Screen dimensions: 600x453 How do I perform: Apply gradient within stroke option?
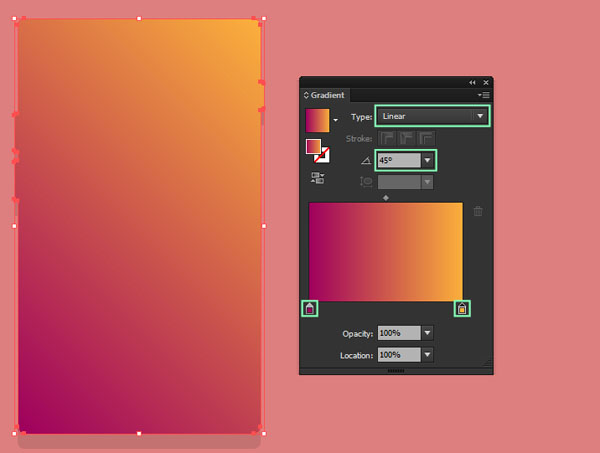pyautogui.click(x=386, y=138)
